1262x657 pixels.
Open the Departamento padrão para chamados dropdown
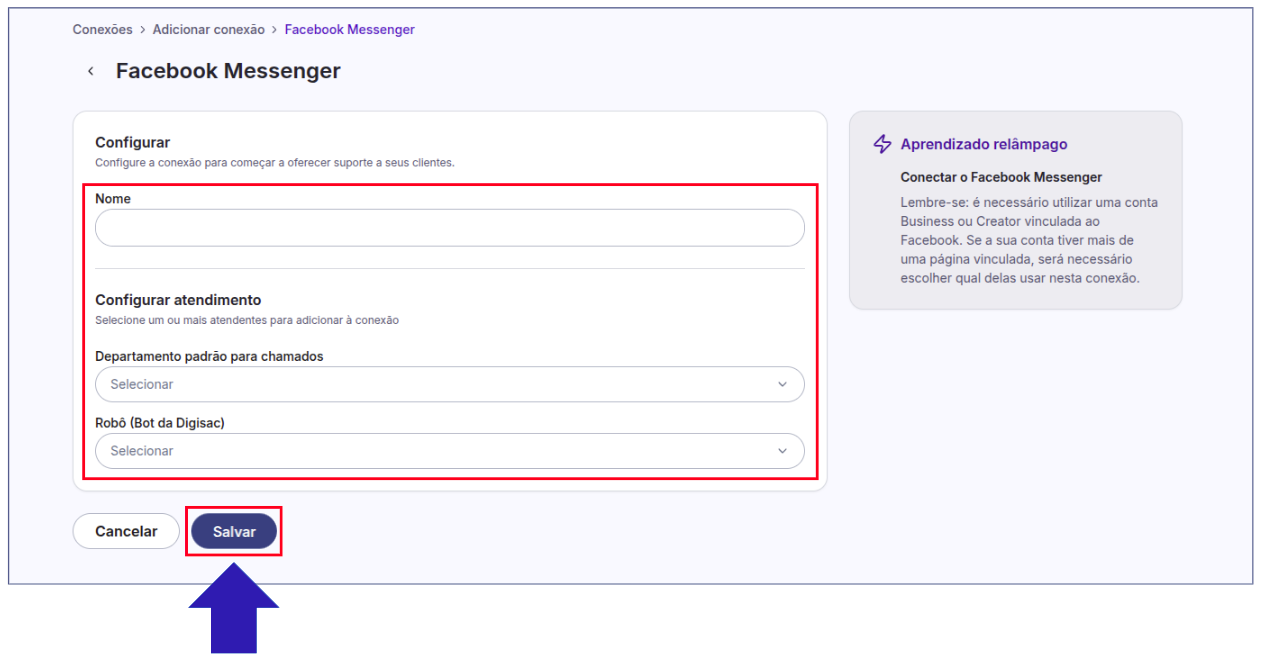click(x=449, y=384)
